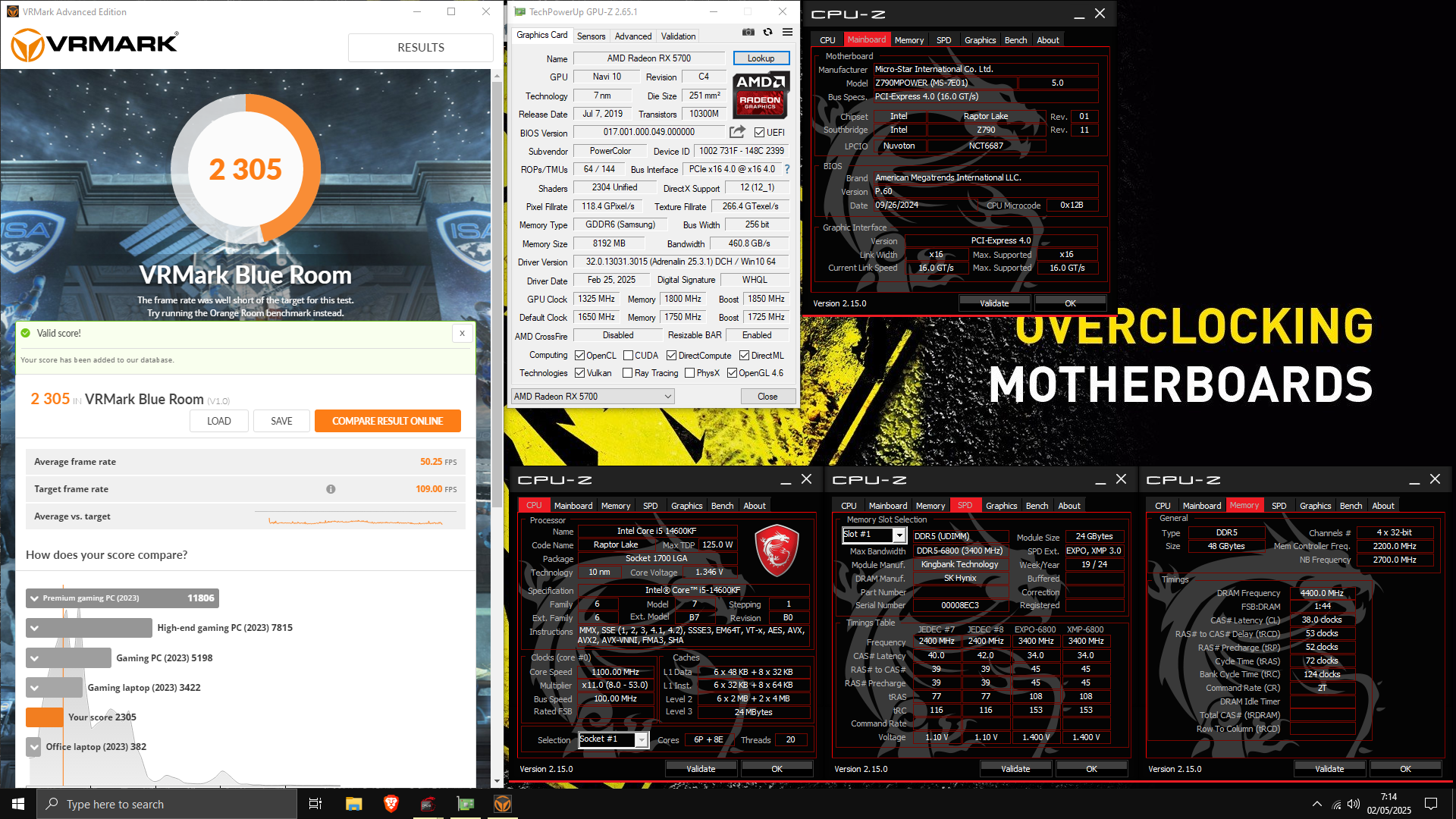Viewport: 1456px width, 819px height.
Task: Toggle the PhysX checkbox
Action: click(690, 373)
